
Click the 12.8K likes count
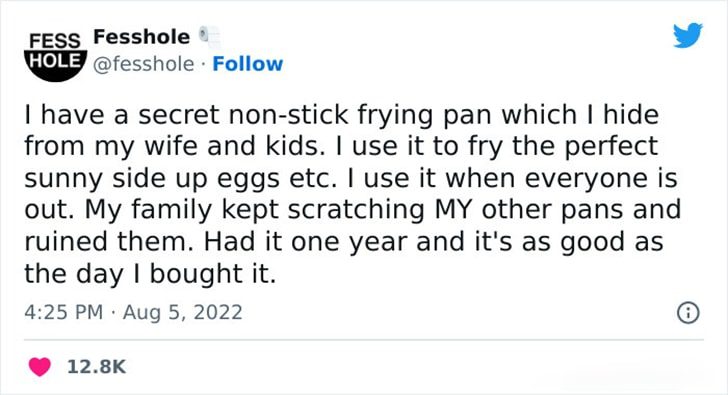(x=97, y=367)
